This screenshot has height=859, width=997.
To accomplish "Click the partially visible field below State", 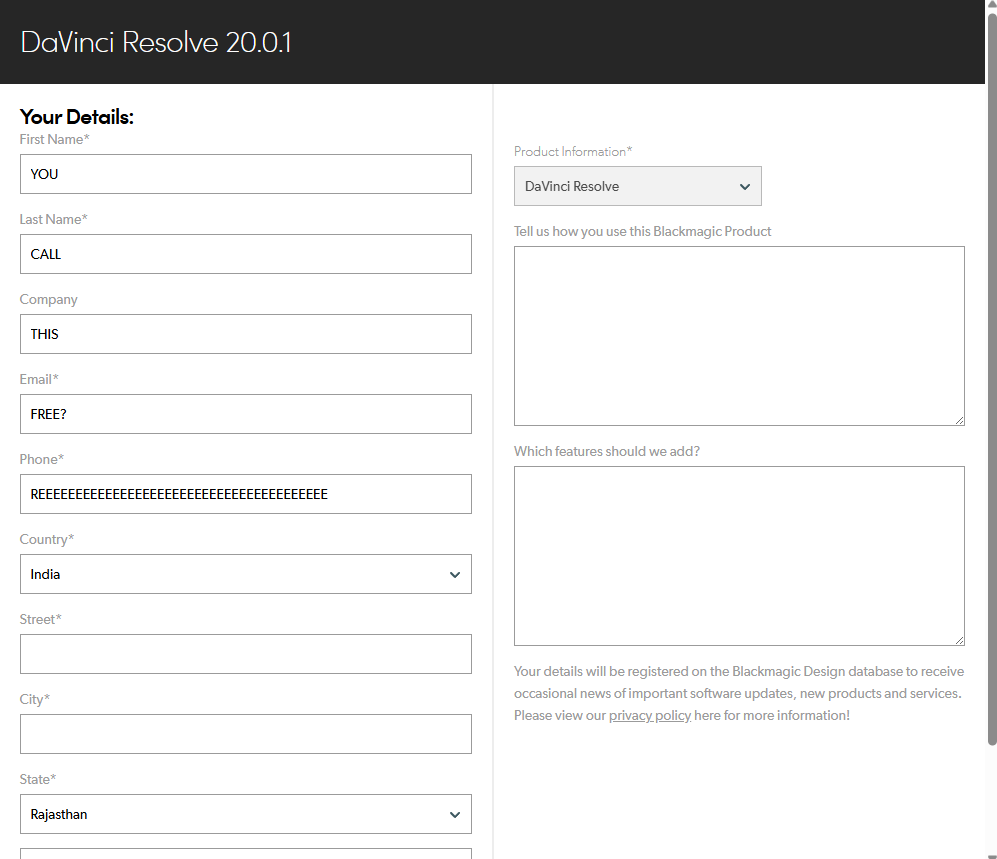I will click(x=245, y=853).
